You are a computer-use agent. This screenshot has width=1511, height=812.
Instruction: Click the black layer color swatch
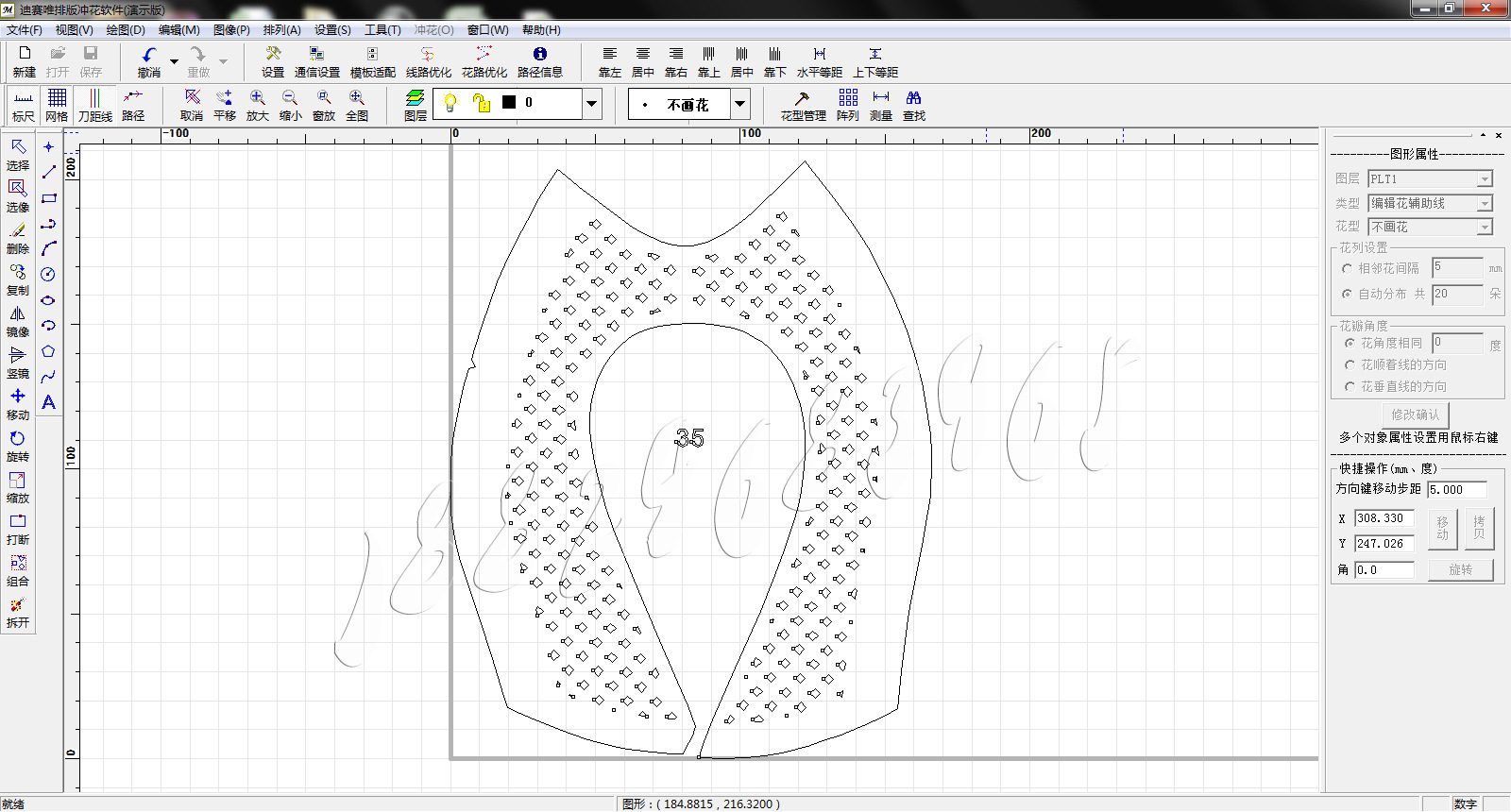509,103
